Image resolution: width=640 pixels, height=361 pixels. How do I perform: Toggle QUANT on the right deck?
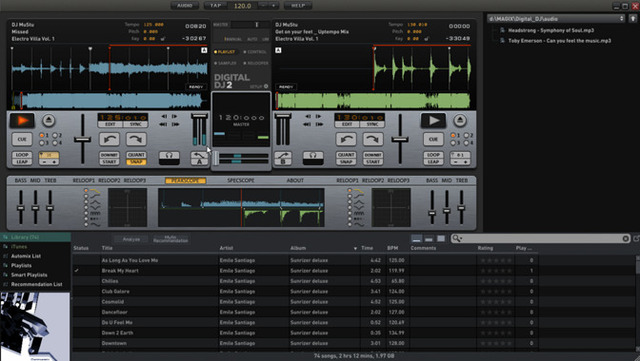point(346,155)
